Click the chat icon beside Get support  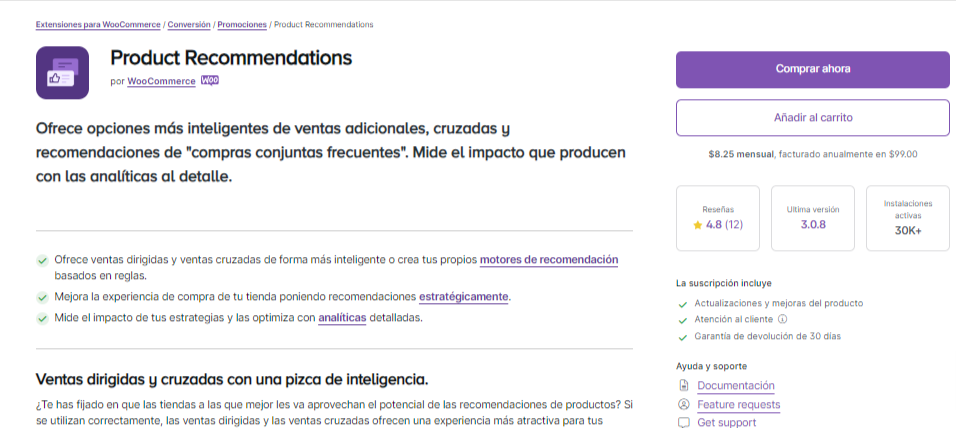coord(684,423)
